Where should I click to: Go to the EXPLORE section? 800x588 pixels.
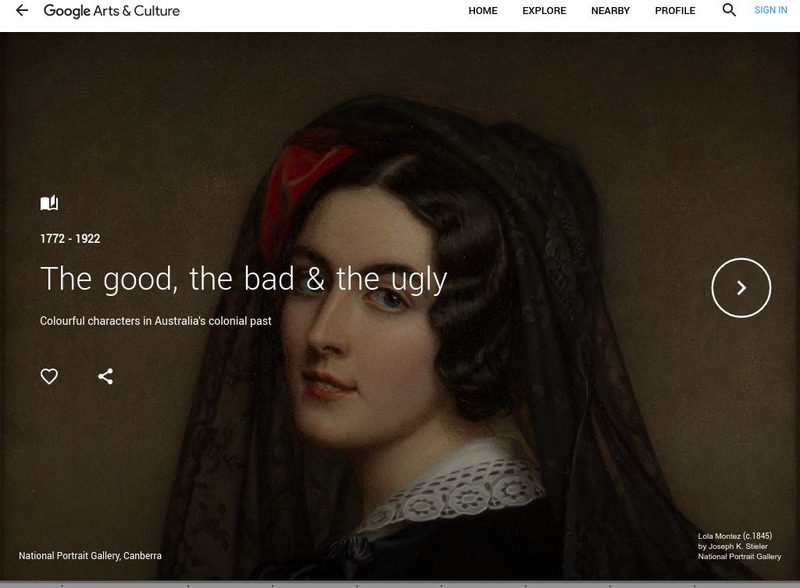click(544, 11)
